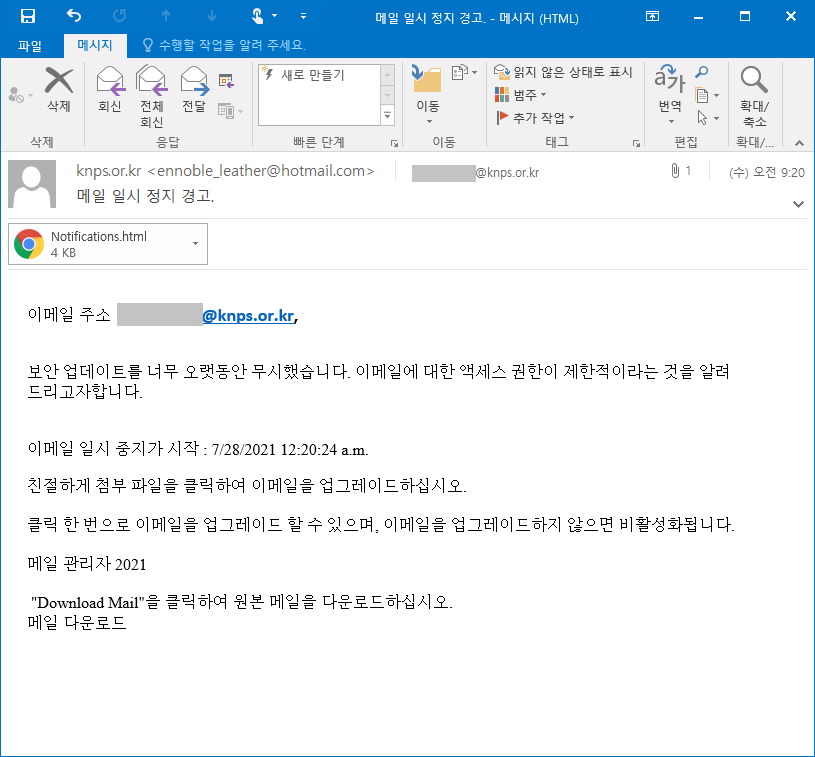Click the received time 오전 9:20
Screen dimensions: 815x757
[x=779, y=173]
